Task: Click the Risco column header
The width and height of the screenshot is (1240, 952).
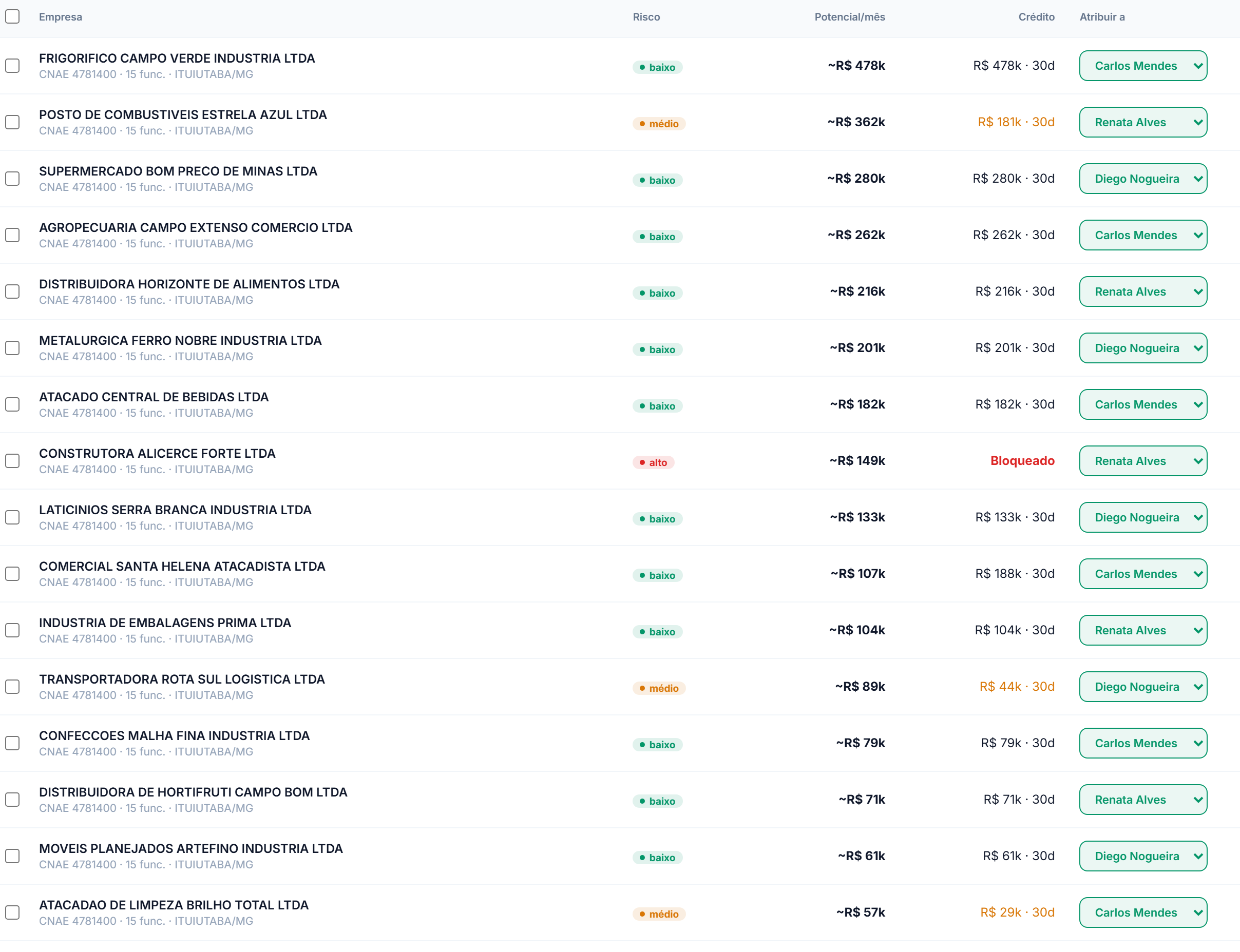Action: (646, 17)
